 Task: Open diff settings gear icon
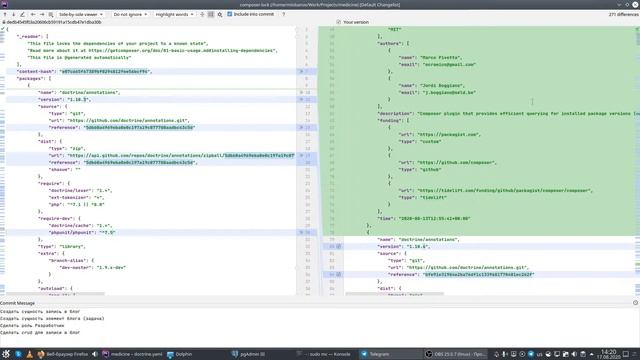(220, 14)
